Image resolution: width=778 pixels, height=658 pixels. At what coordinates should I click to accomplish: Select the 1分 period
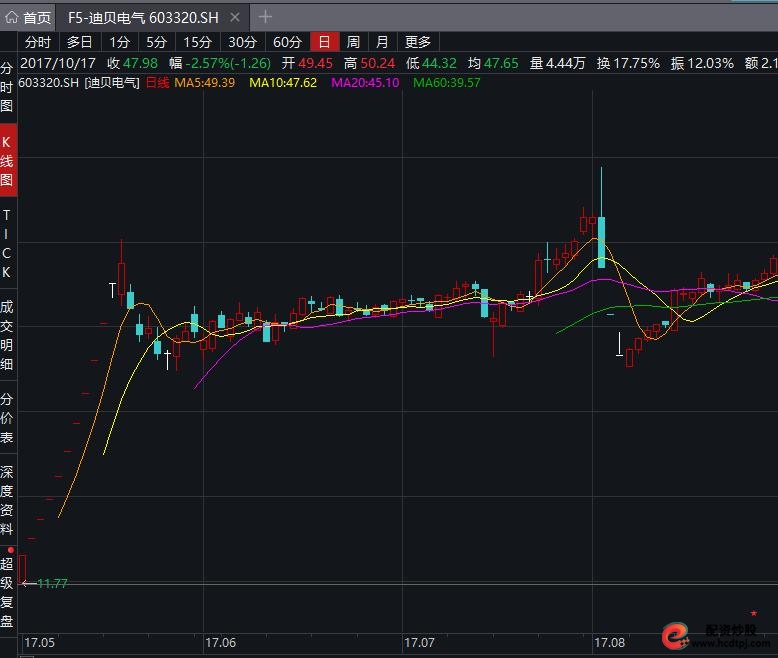(120, 42)
